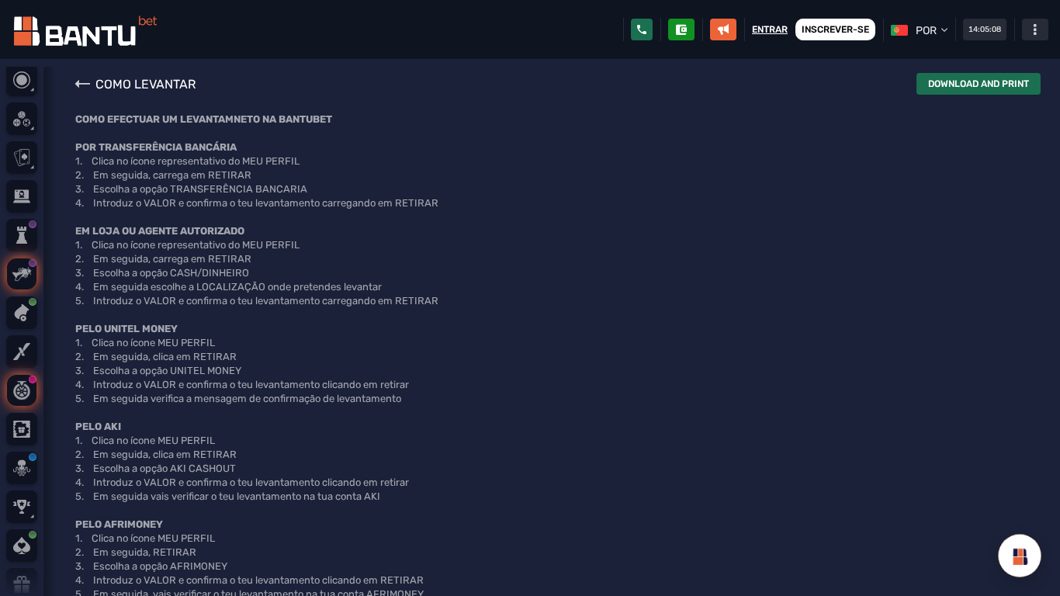Click line 'Escolha a opção AKI CASHOUT'
1060x596 pixels.
(x=164, y=468)
